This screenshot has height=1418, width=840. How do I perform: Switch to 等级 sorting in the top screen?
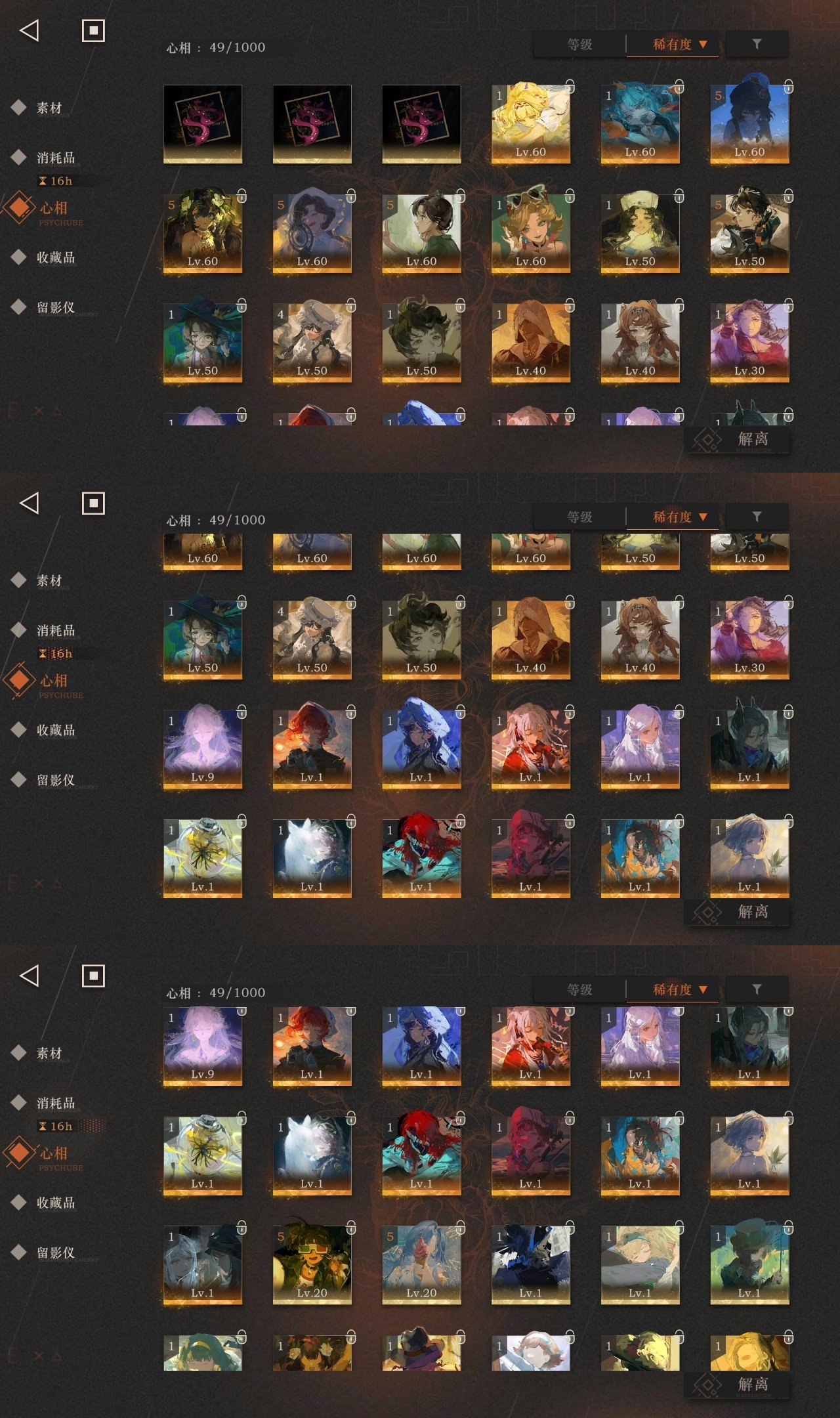point(579,44)
